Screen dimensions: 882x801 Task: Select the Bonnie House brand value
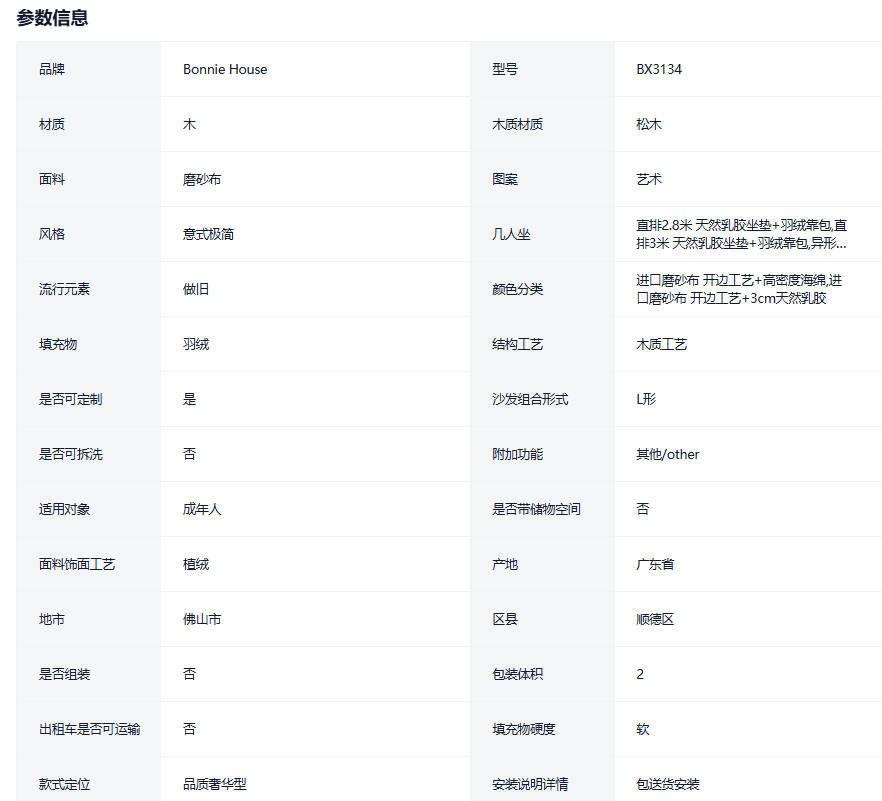(225, 69)
